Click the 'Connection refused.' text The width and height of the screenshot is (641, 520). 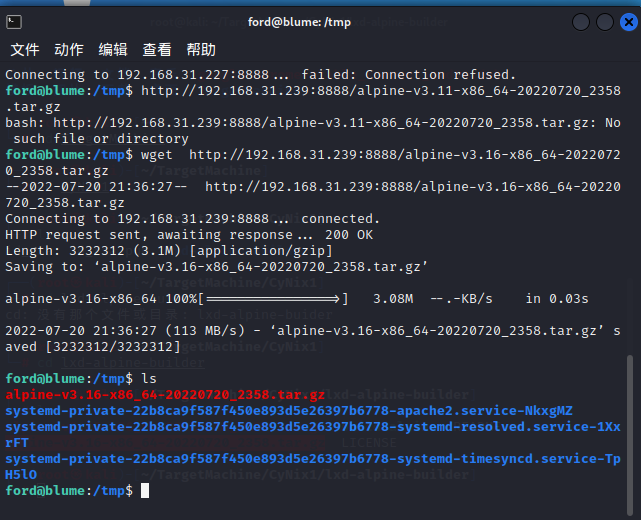(440, 75)
